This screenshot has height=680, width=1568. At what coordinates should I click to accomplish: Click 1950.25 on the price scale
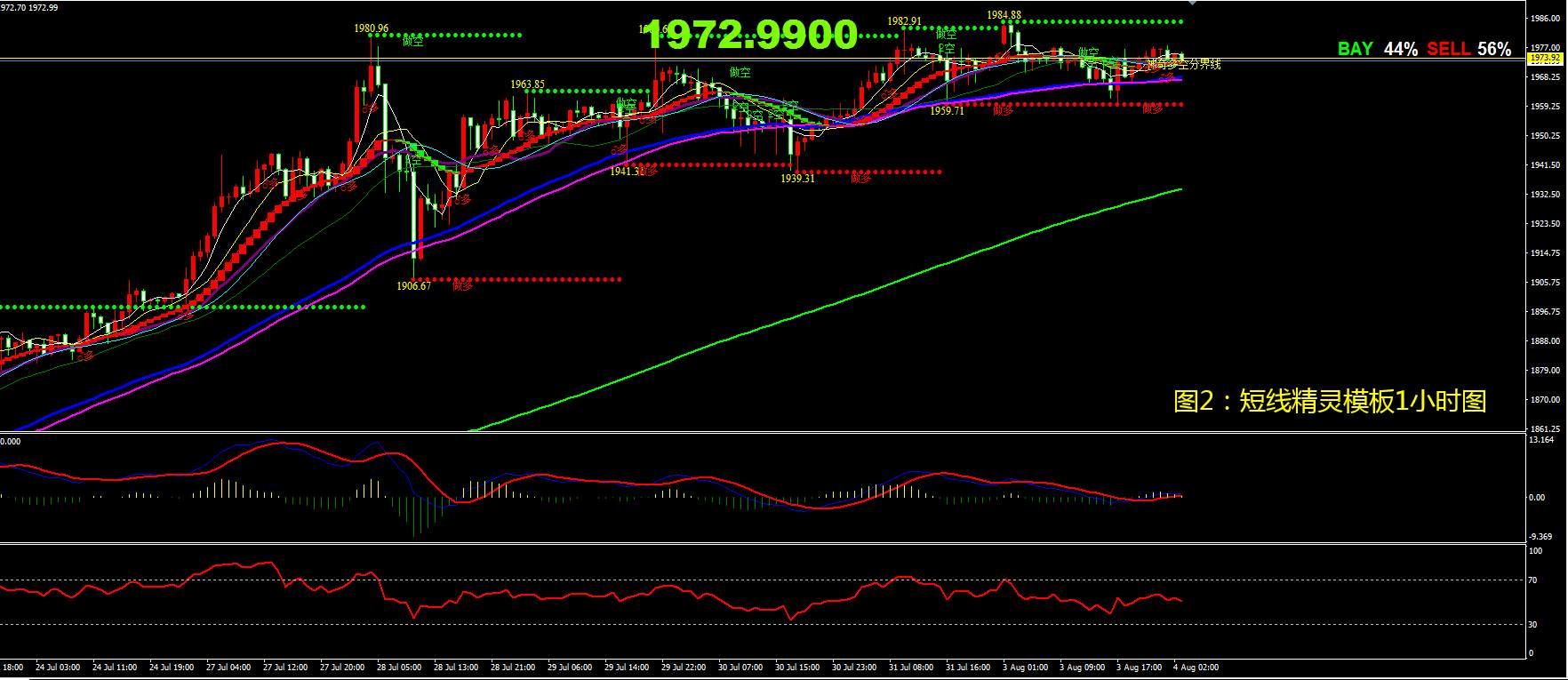[x=1546, y=135]
